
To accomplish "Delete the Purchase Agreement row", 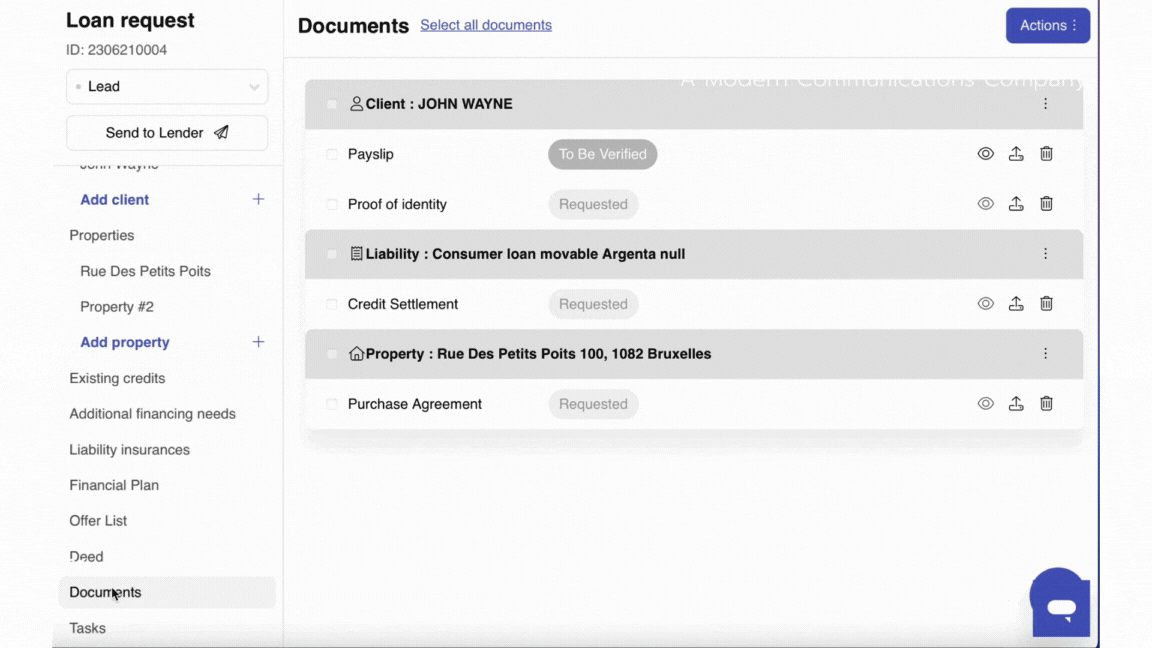I will pos(1046,403).
